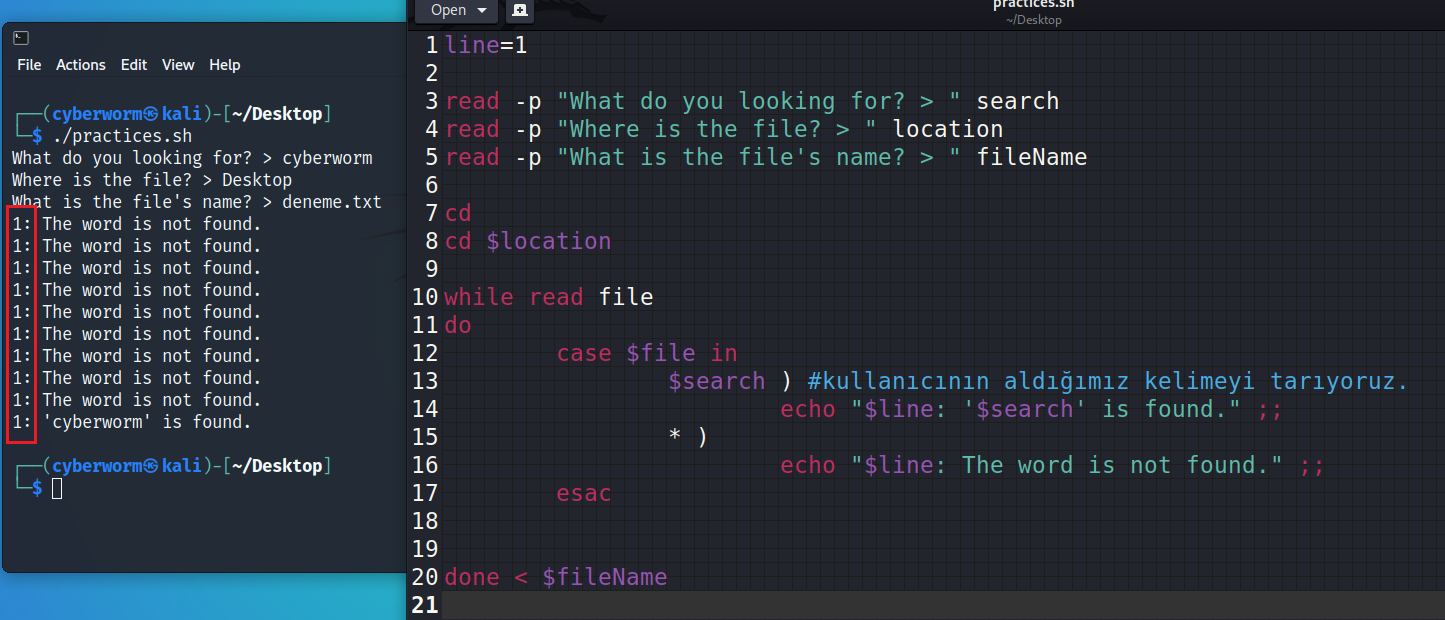Create a new document in the text editor

pos(519,10)
